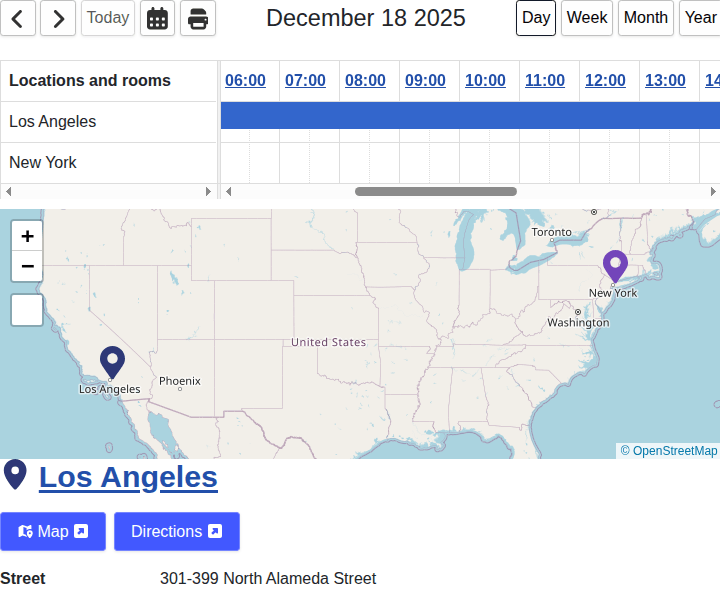Go to the previous day arrow
The width and height of the screenshot is (720, 600).
point(18,18)
